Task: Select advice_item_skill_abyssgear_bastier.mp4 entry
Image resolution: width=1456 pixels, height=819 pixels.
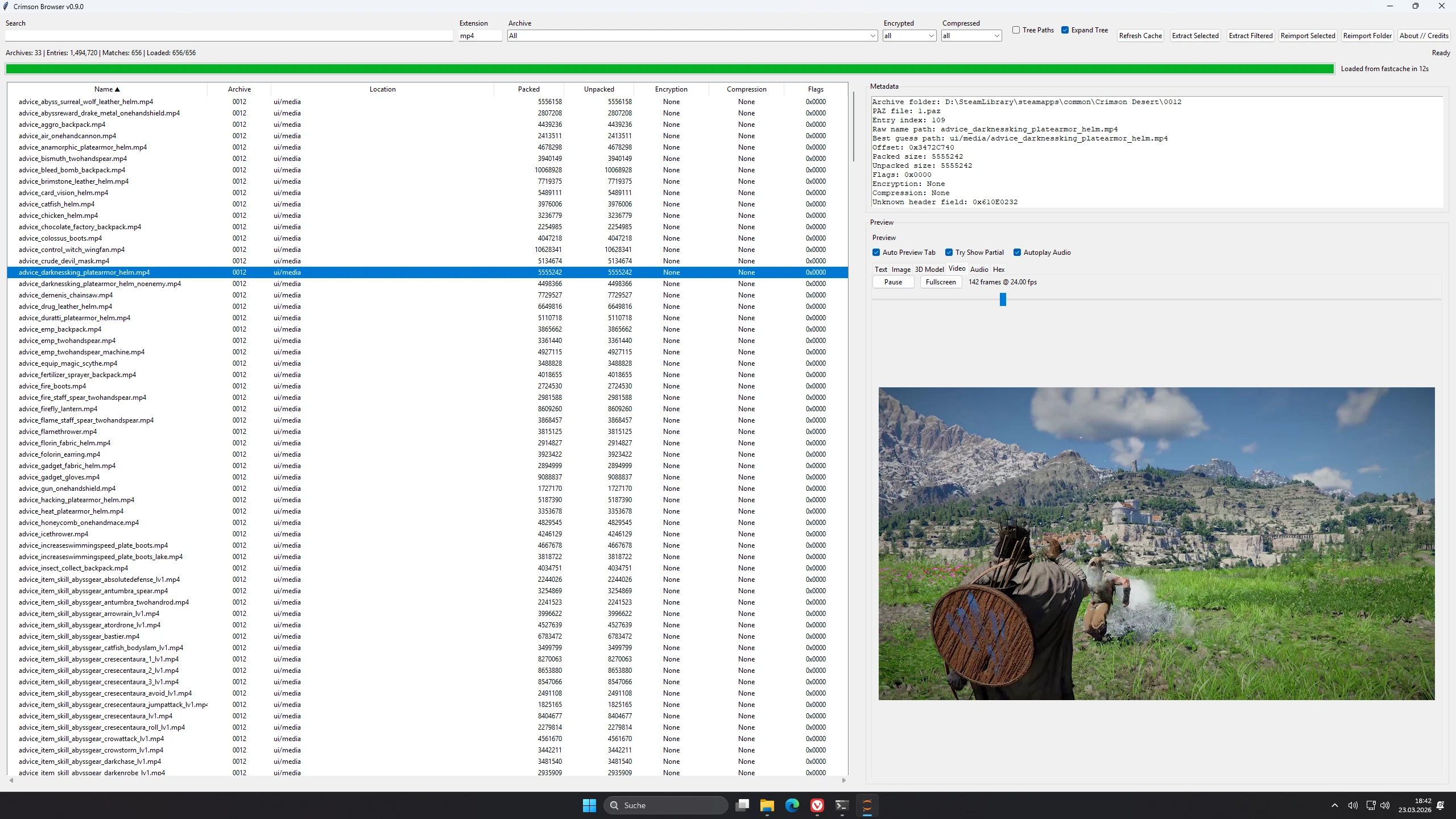Action: pos(427,636)
